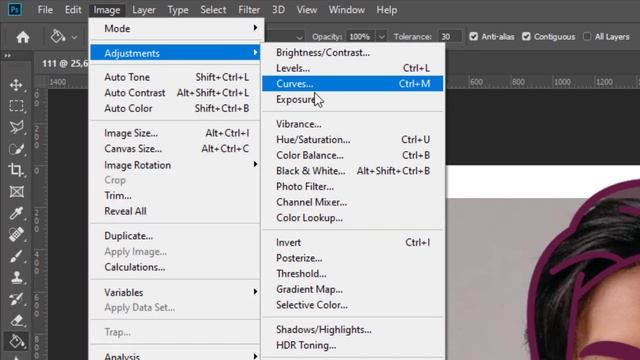Open the Filter menu
This screenshot has width=640, height=360.
(x=249, y=10)
